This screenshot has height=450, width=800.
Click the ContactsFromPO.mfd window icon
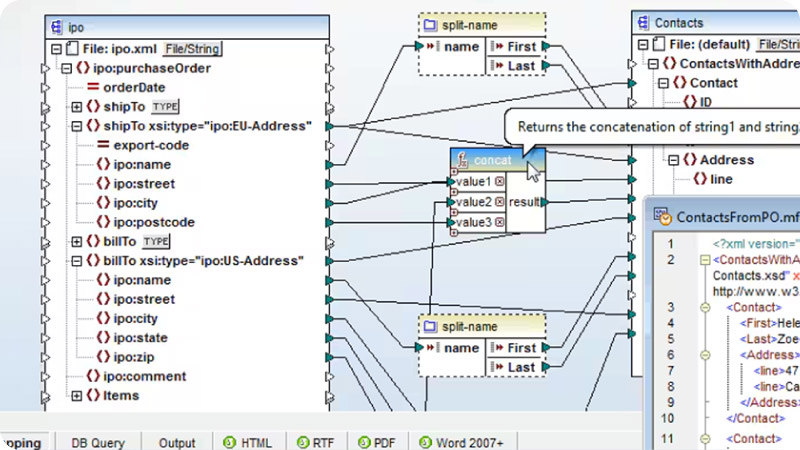pyautogui.click(x=662, y=216)
